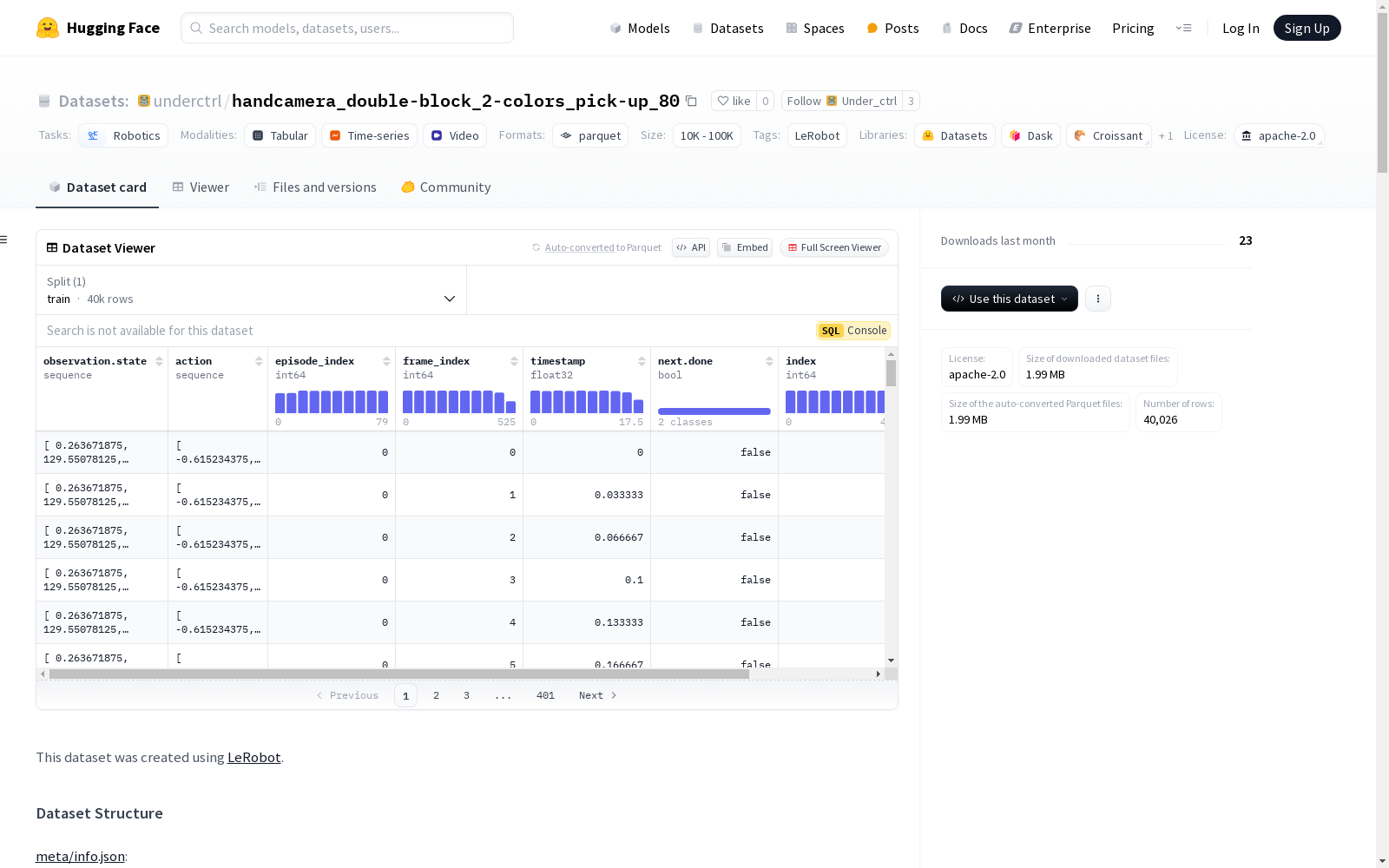The width and height of the screenshot is (1389, 868).
Task: Open the SQL Console
Action: coord(853,331)
